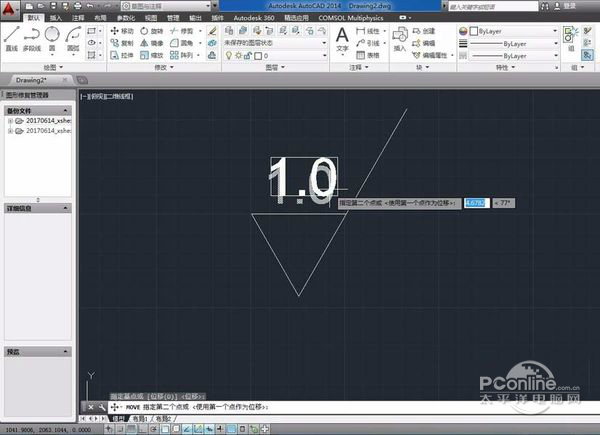
Task: Click the Leader (引线) tool
Action: coord(367,43)
